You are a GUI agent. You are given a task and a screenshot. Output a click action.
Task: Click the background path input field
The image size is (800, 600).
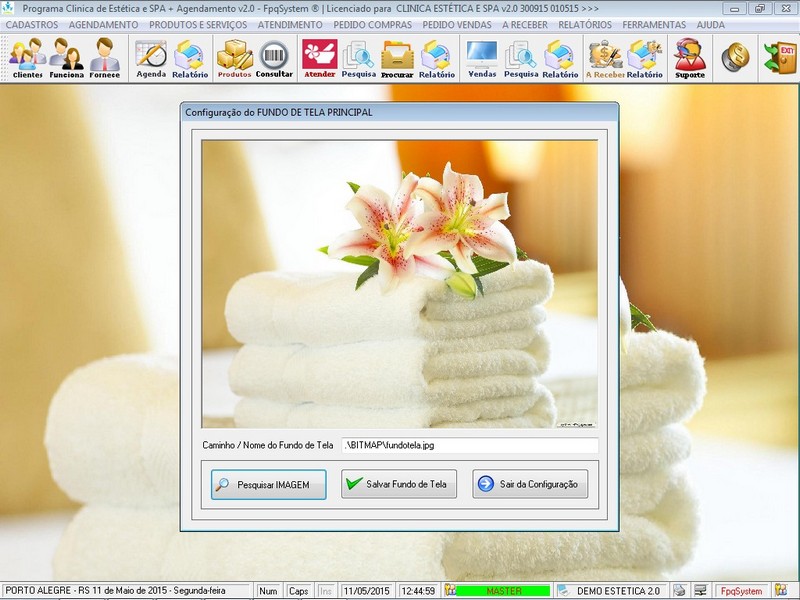tap(470, 445)
